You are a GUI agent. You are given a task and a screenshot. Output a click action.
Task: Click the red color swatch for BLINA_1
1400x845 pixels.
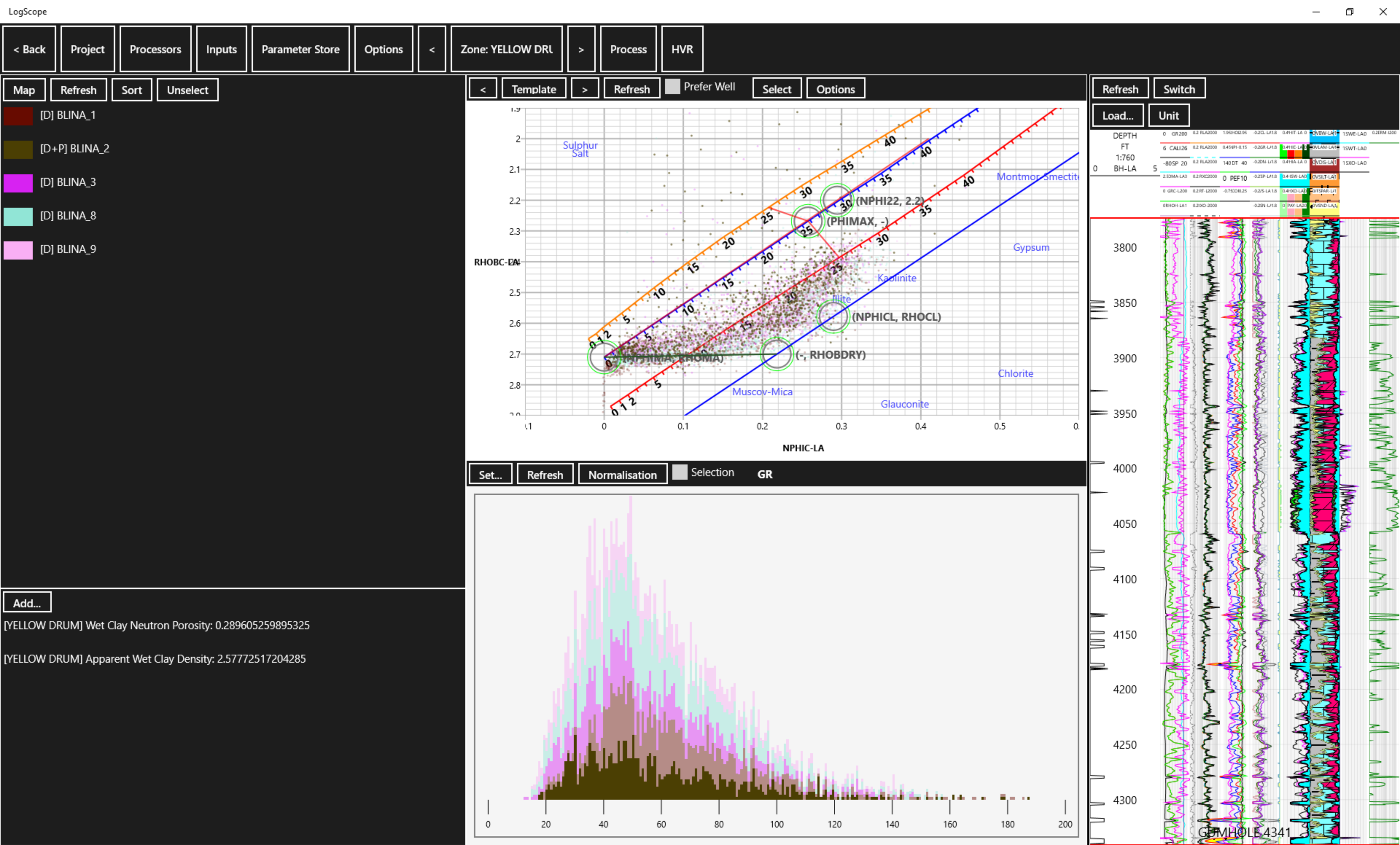(17, 115)
